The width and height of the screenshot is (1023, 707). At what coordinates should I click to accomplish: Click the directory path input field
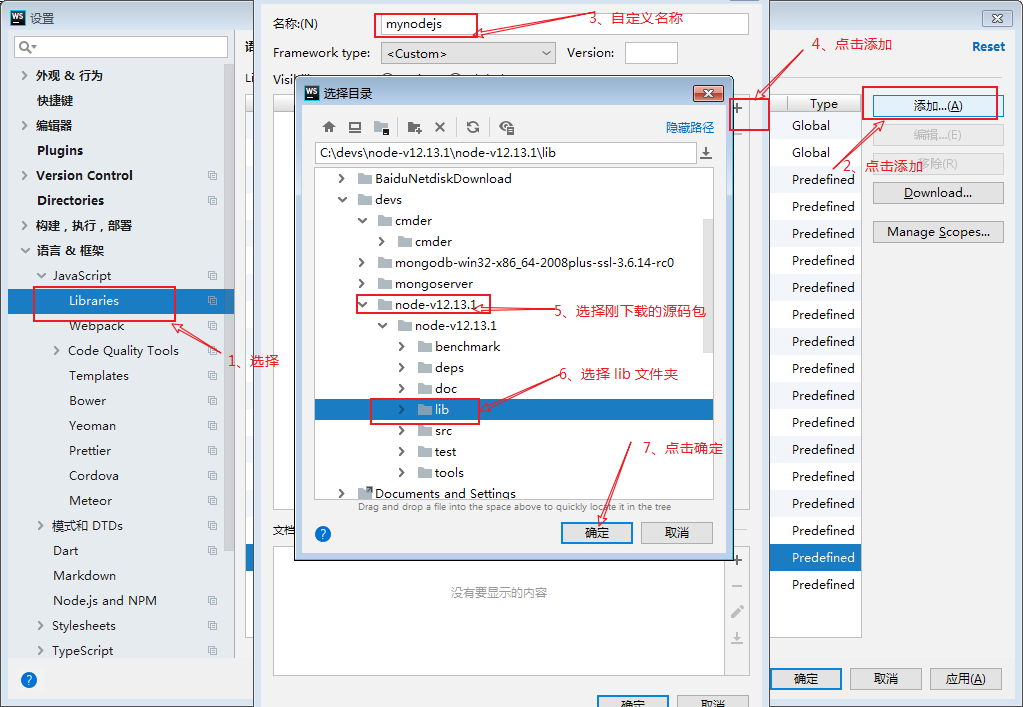point(506,153)
